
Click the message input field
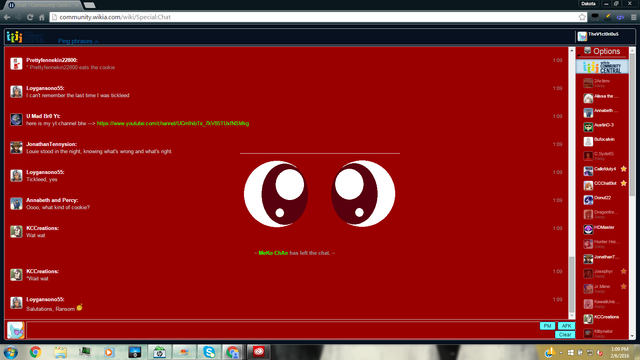tap(282, 330)
